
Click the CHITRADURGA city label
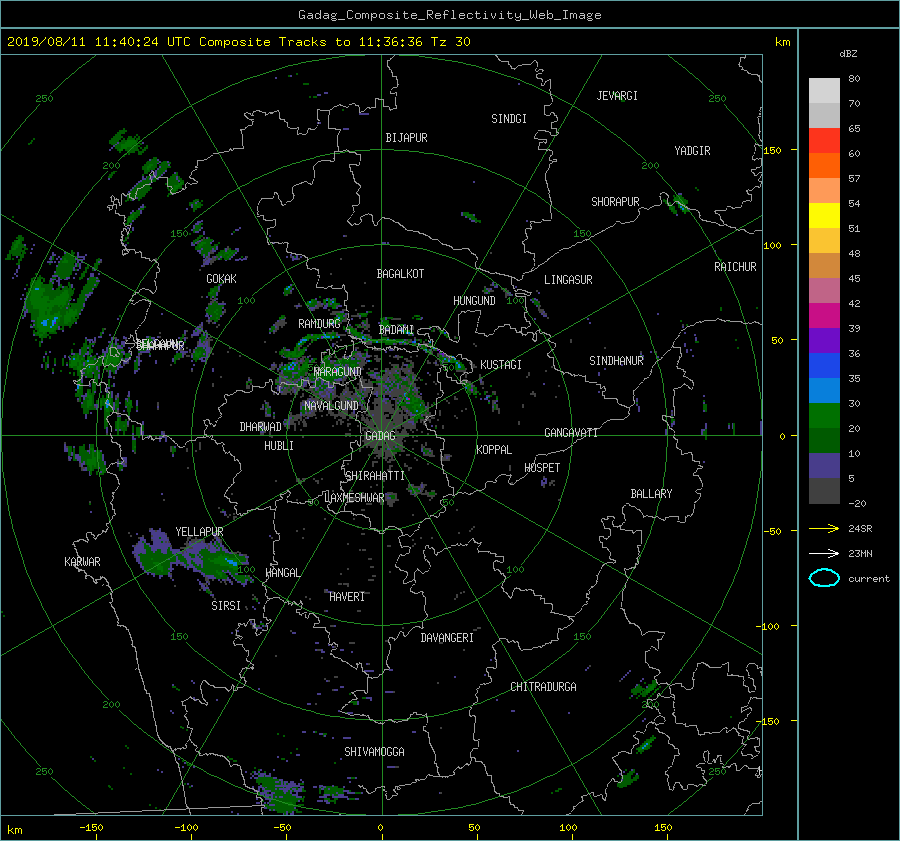coord(544,687)
